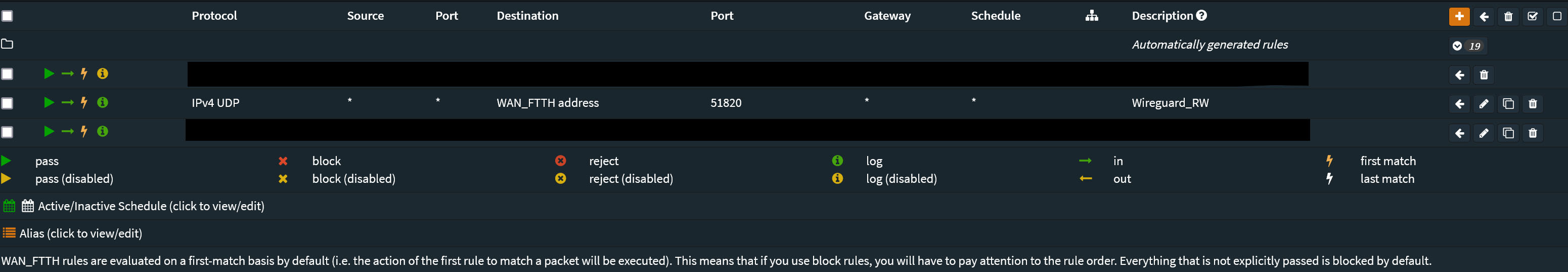Click the left-arrow move icon in the header toolbar
1568x272 pixels.
1484,17
